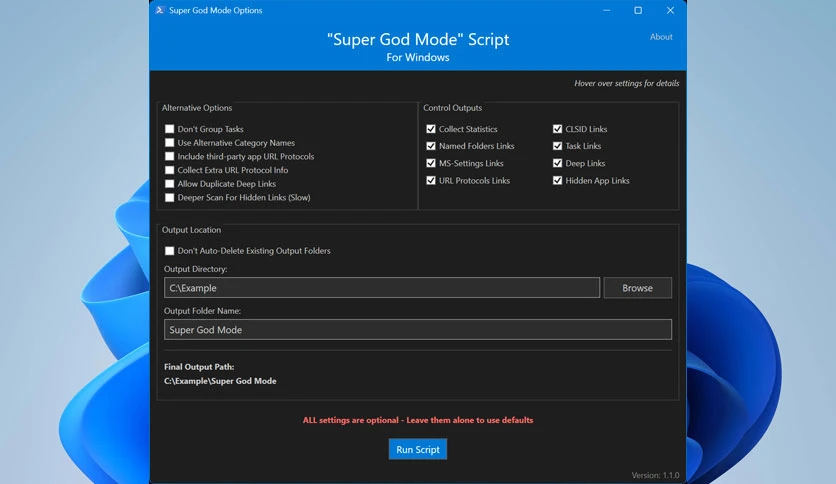Image resolution: width=836 pixels, height=484 pixels.
Task: Click the Output Directory text field
Action: click(382, 288)
